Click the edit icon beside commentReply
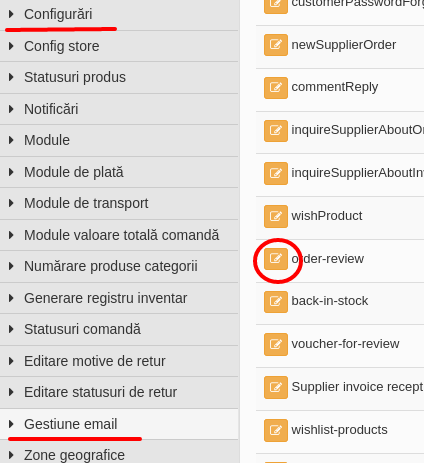 pyautogui.click(x=276, y=88)
